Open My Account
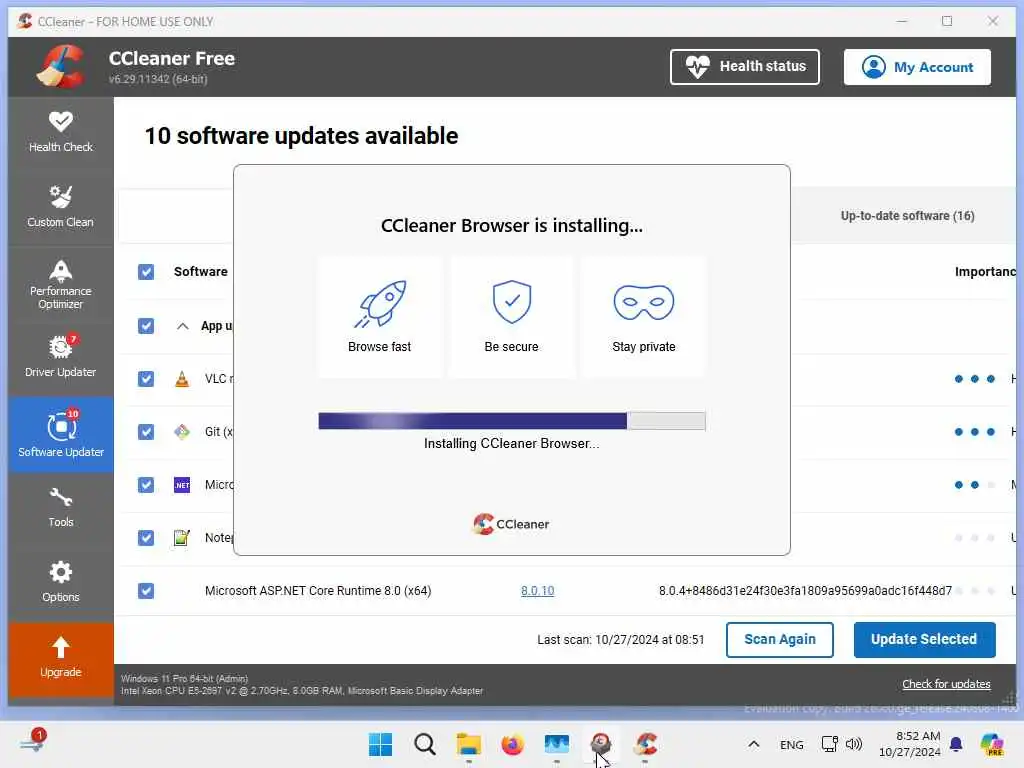The image size is (1024, 768). (x=917, y=67)
